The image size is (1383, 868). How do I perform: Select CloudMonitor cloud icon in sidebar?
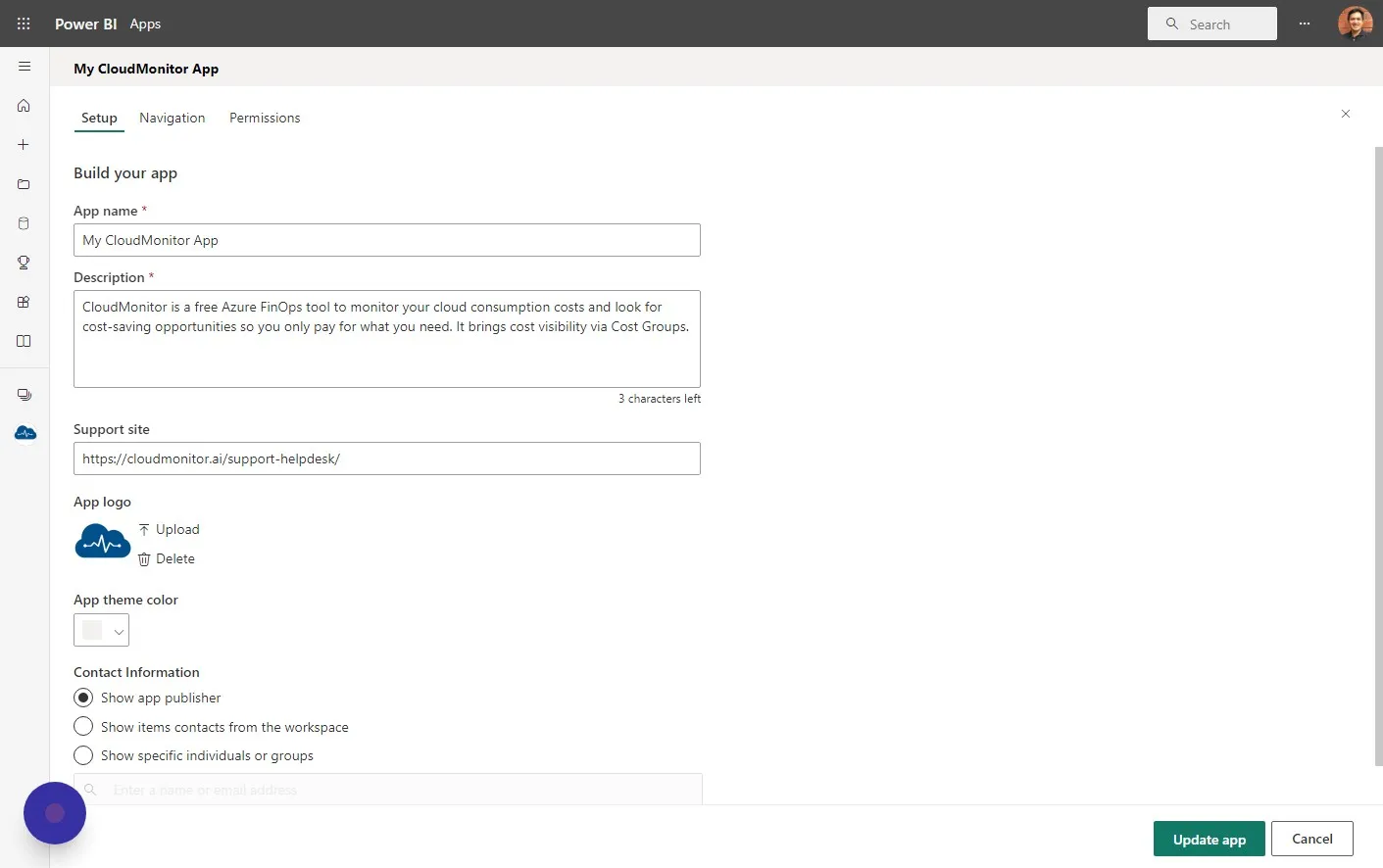coord(25,433)
